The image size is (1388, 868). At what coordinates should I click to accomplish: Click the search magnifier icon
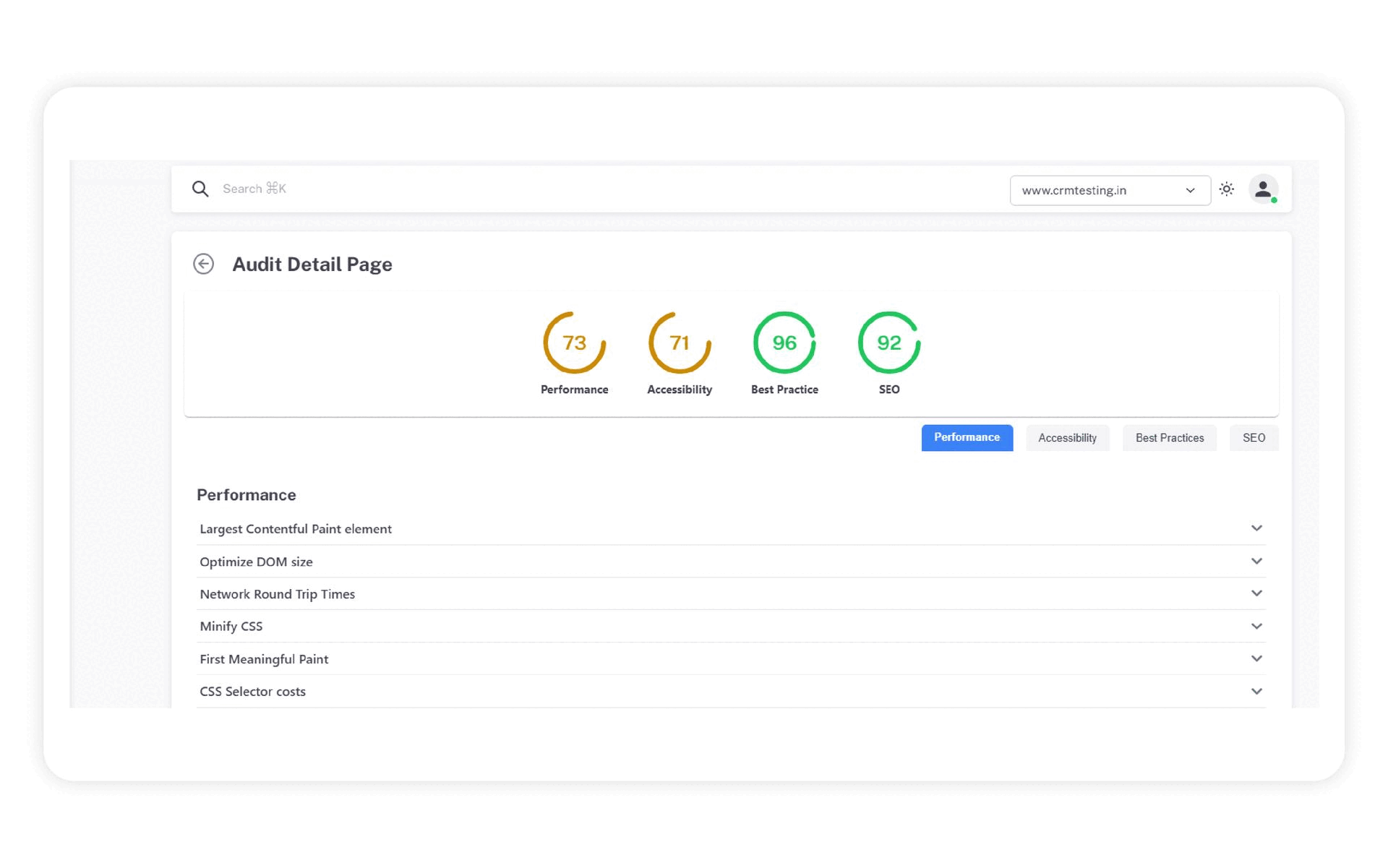200,189
